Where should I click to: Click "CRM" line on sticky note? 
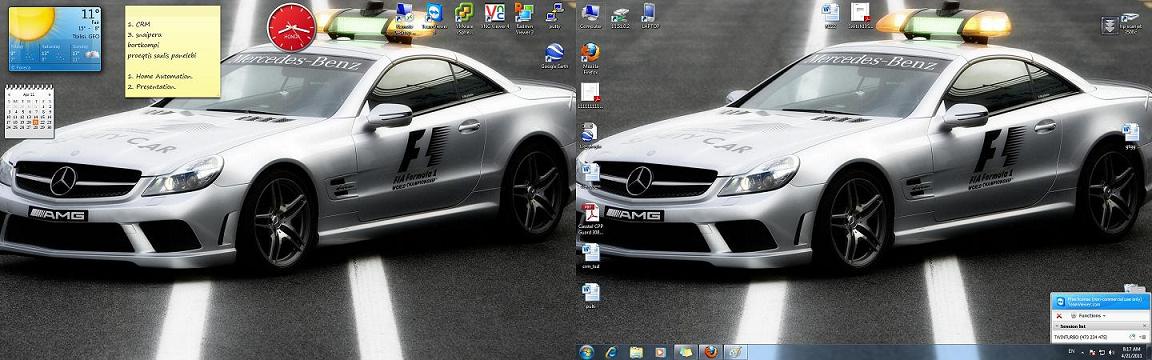[x=138, y=24]
